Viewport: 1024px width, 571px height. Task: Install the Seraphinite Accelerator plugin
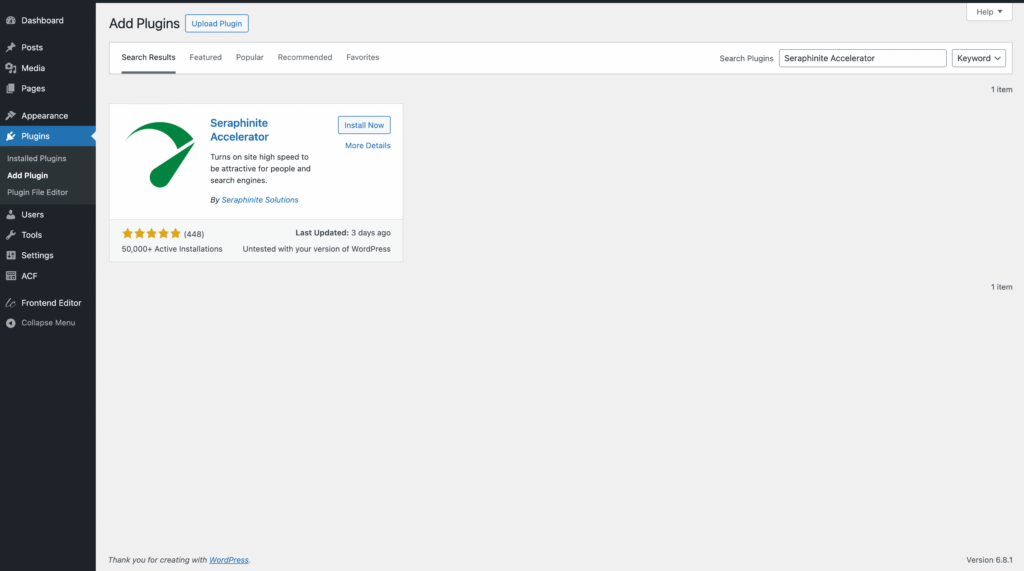[x=364, y=125]
